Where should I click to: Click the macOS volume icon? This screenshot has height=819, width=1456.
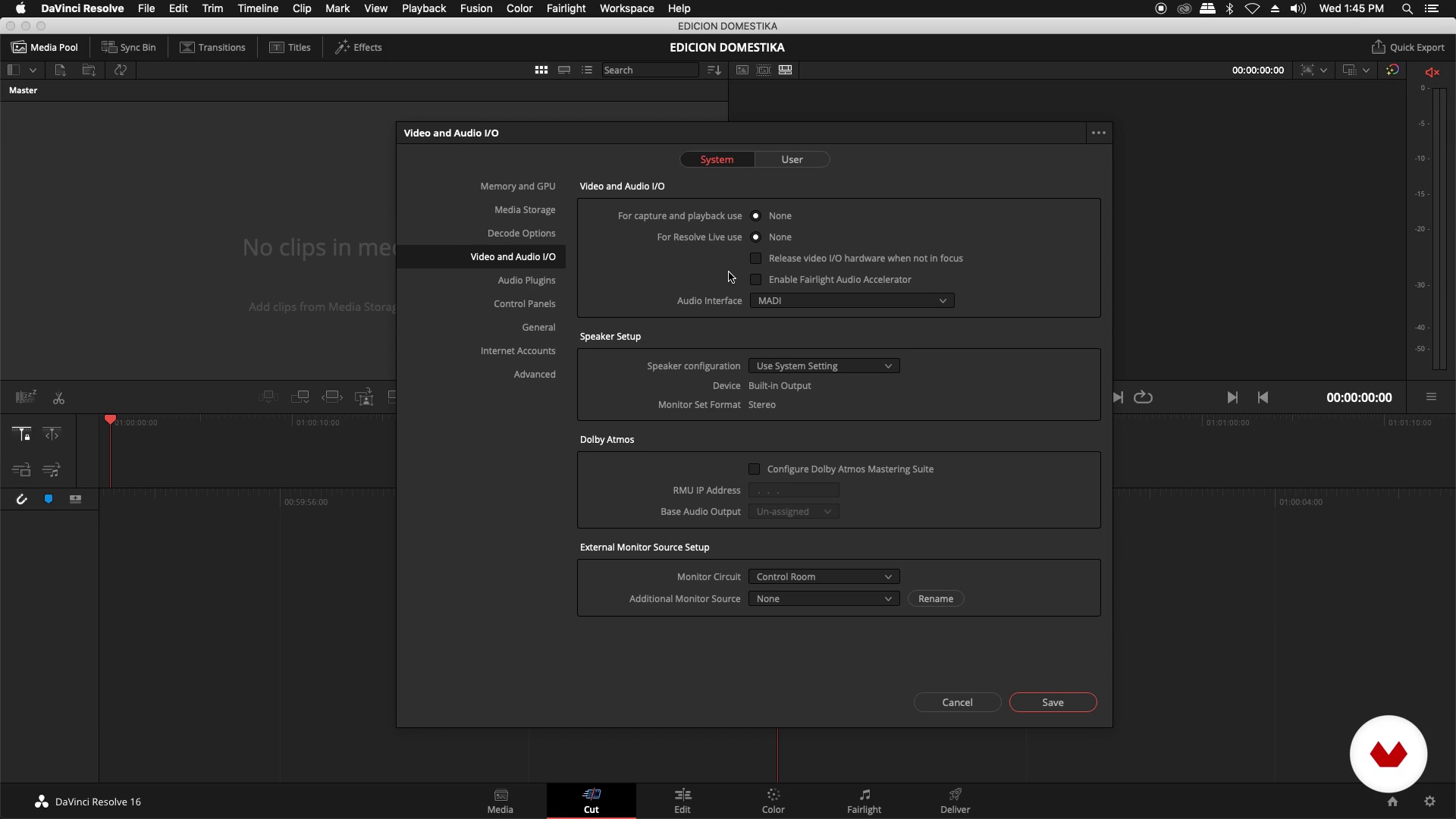click(1298, 8)
